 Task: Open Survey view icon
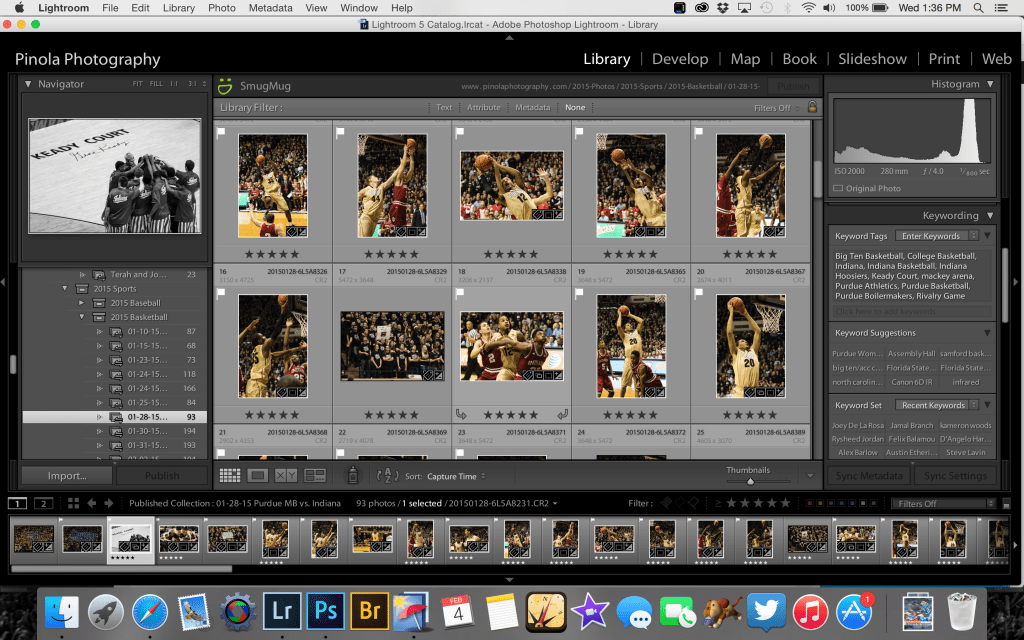pos(315,476)
